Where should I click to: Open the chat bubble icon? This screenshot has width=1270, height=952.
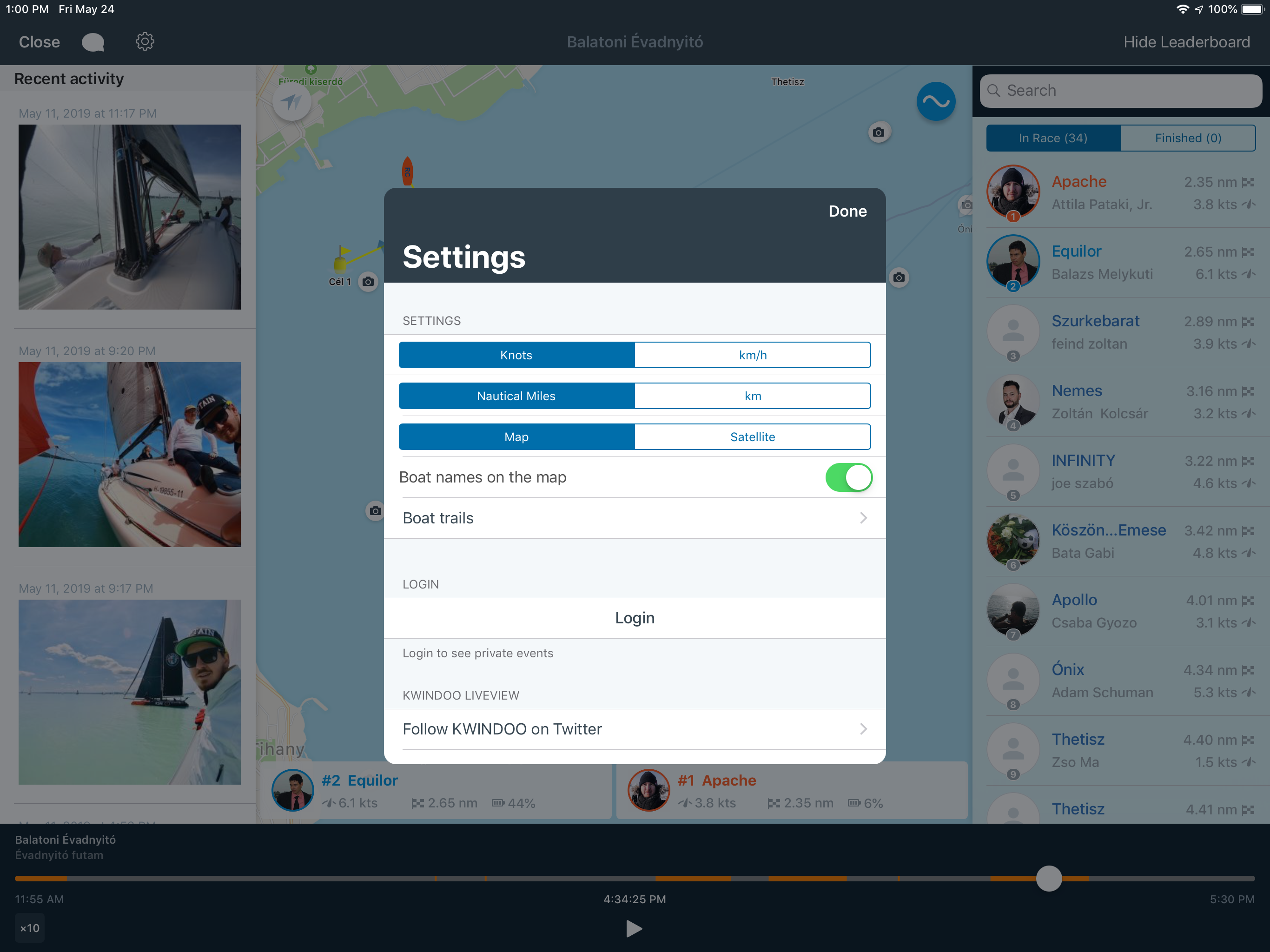[93, 42]
